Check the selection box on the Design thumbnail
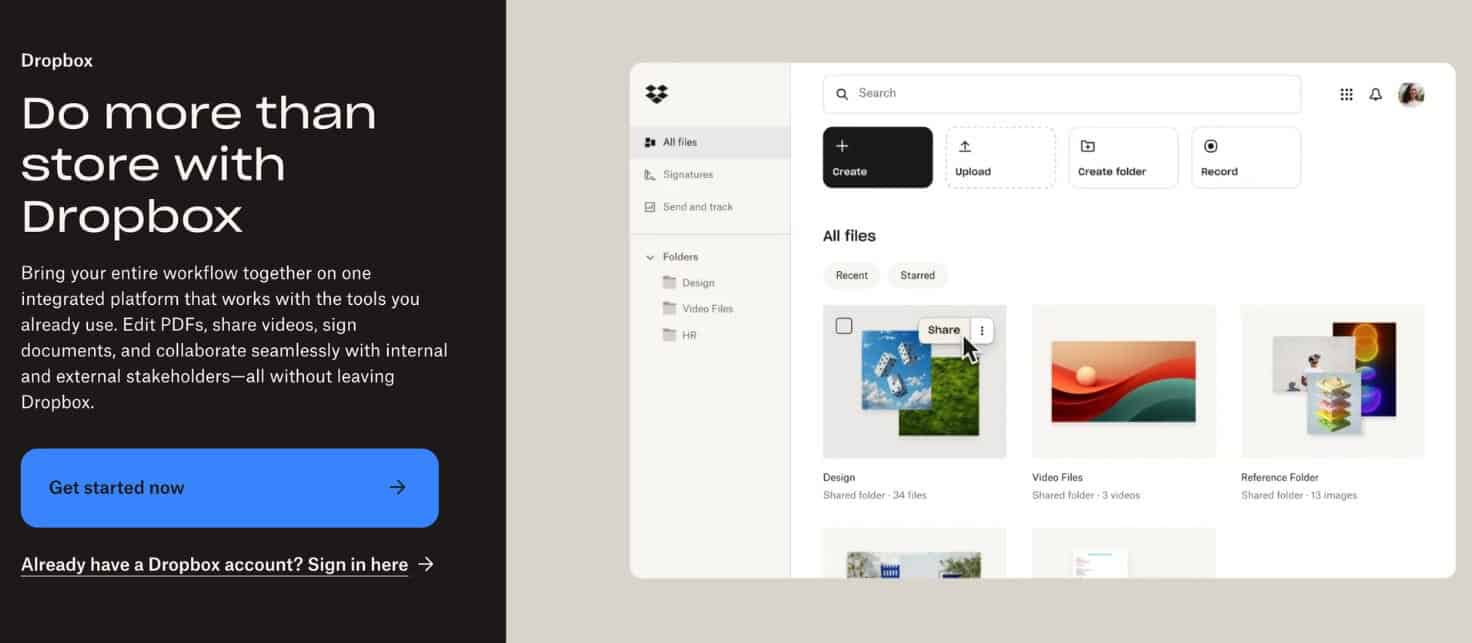 tap(844, 325)
